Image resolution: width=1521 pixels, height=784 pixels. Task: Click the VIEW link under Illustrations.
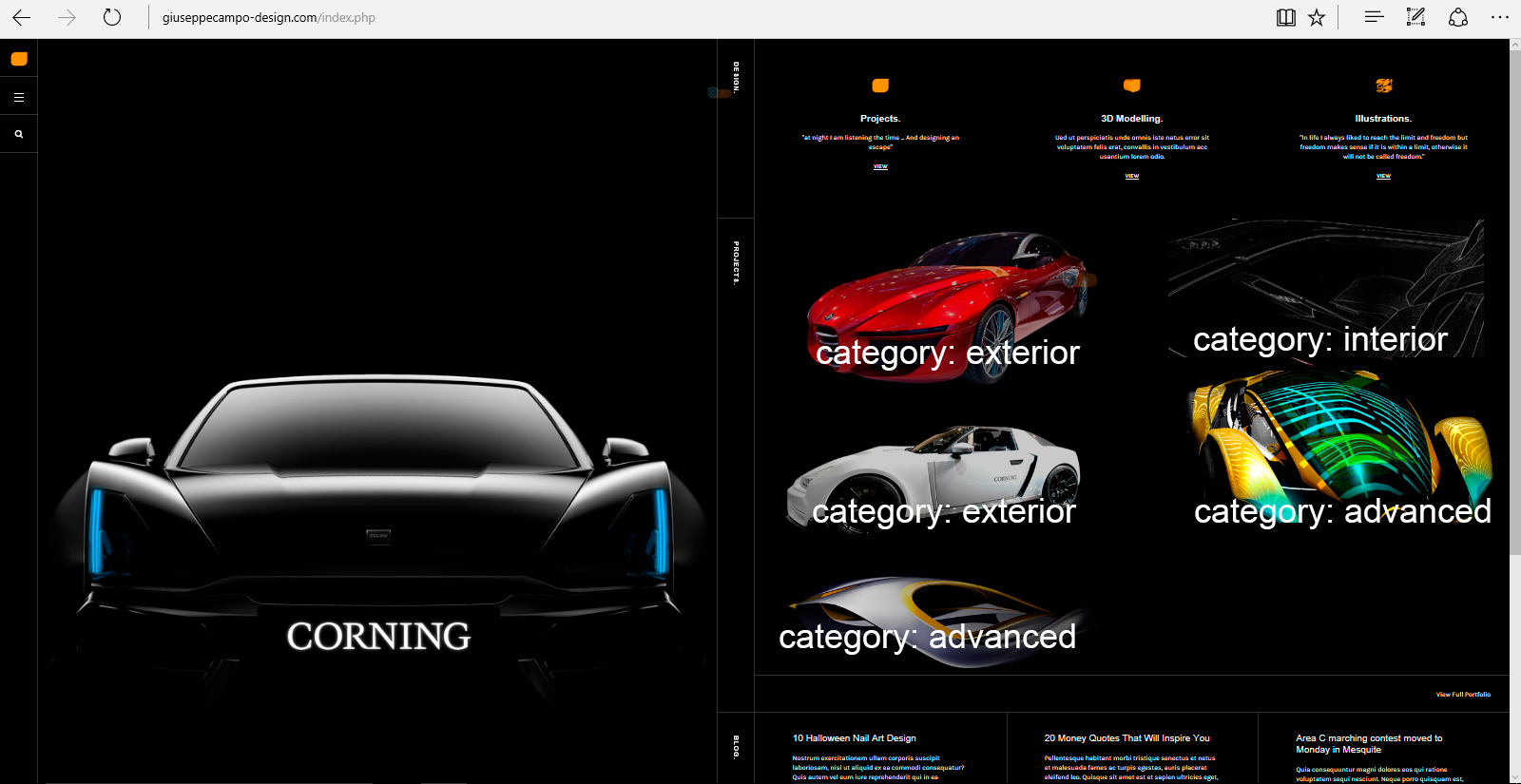click(1383, 177)
